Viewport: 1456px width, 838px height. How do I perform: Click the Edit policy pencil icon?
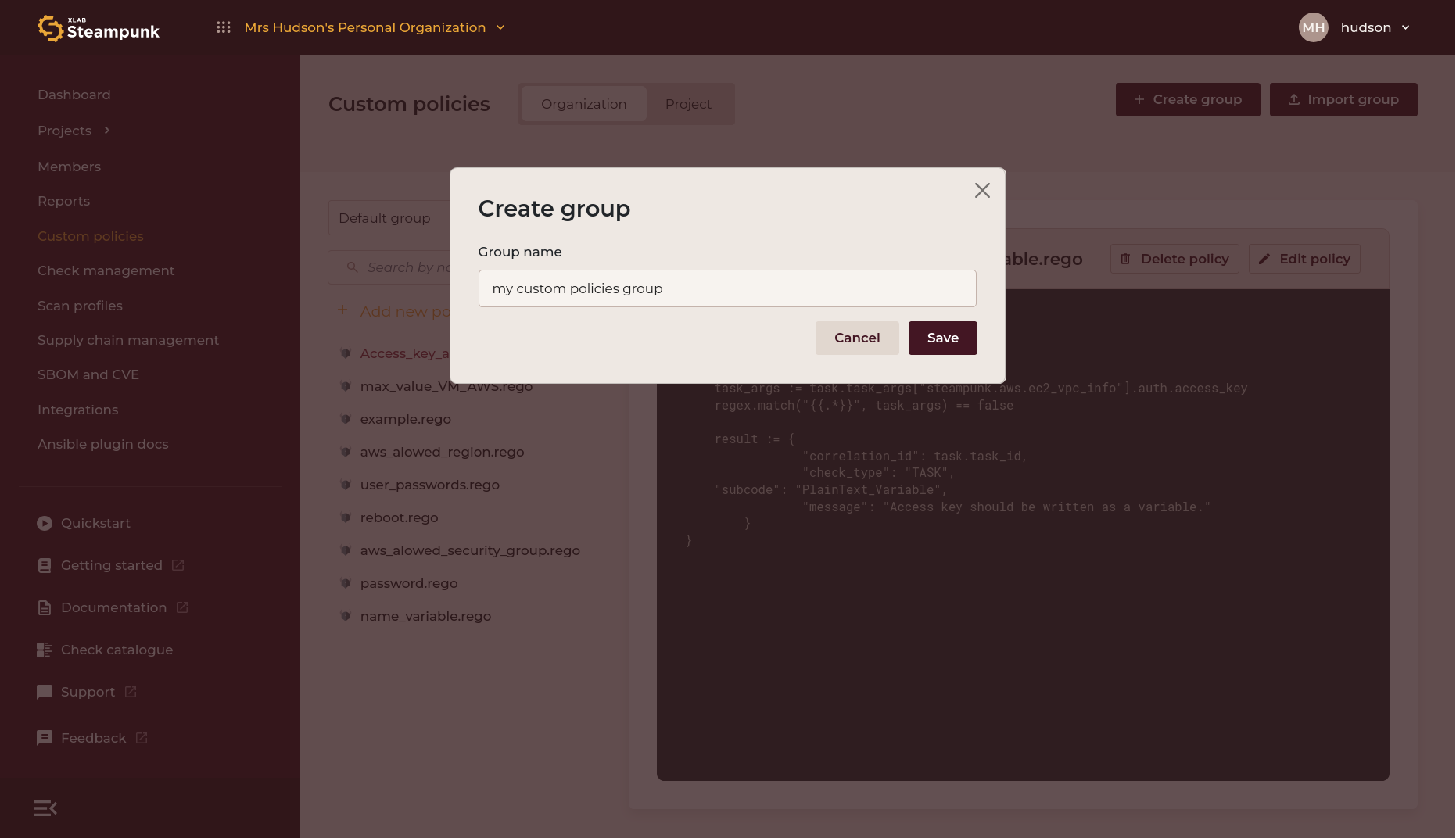[x=1264, y=259]
